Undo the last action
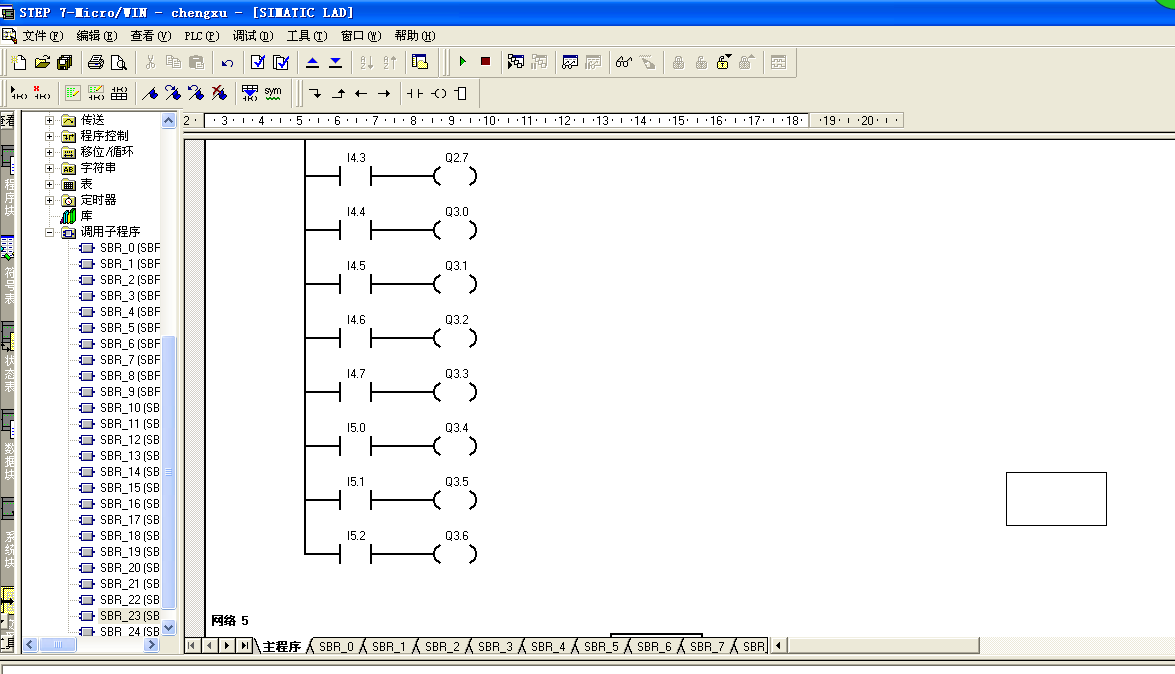This screenshot has height=674, width=1175. coord(227,62)
